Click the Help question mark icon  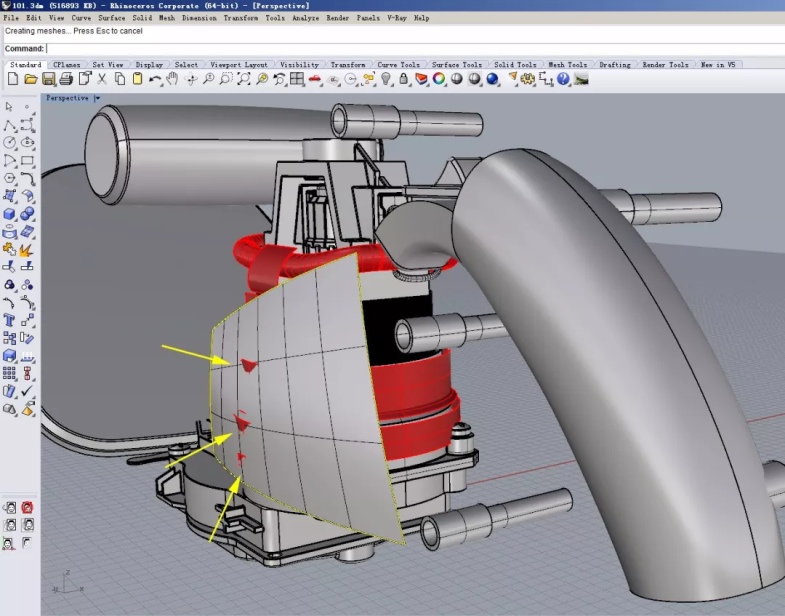563,79
